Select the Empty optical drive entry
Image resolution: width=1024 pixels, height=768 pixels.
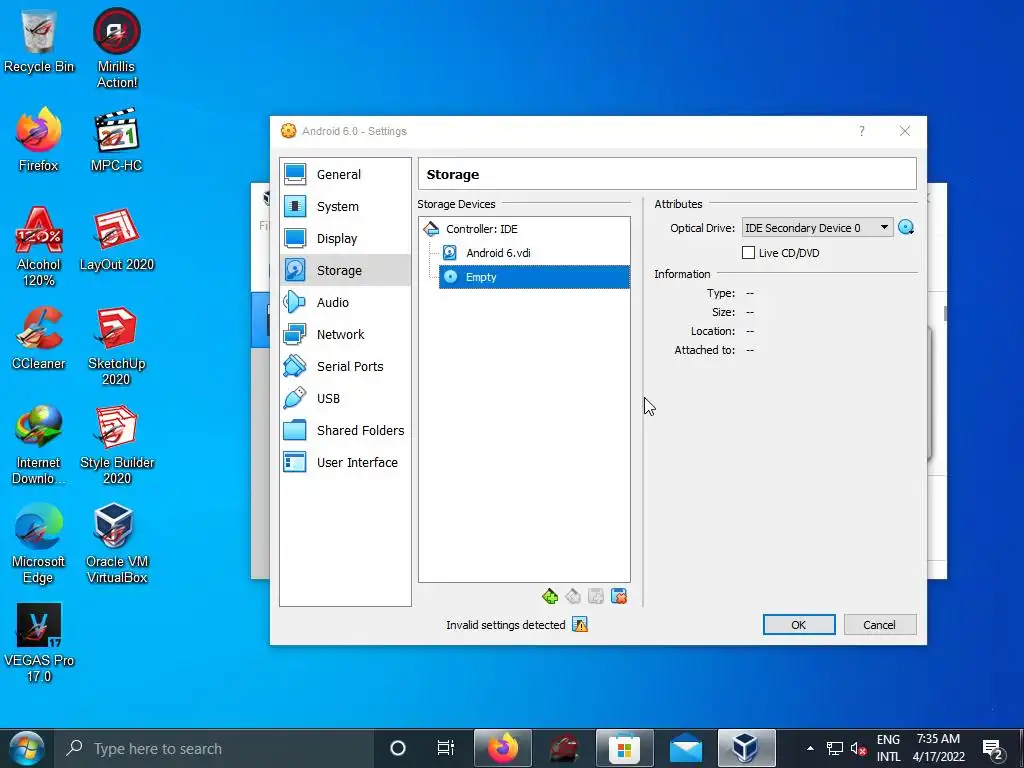(534, 277)
